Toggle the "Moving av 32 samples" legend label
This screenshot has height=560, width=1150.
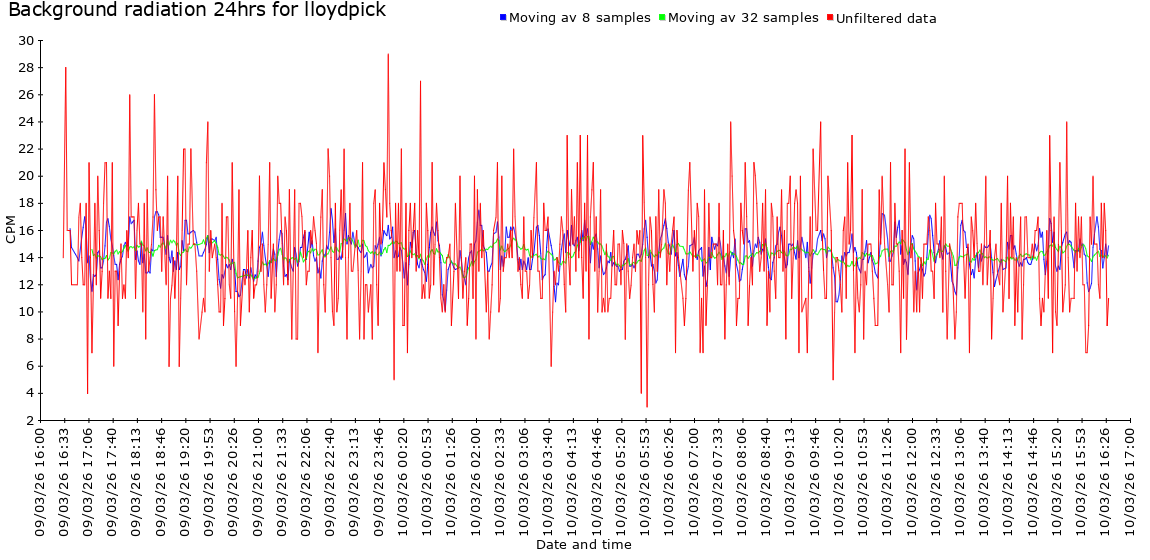pyautogui.click(x=743, y=18)
